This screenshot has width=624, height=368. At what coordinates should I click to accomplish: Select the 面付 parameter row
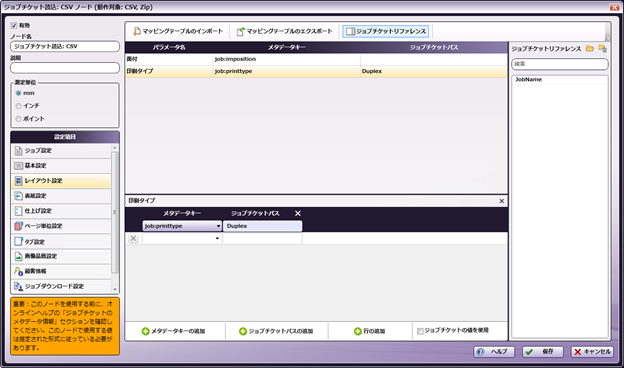[316, 59]
